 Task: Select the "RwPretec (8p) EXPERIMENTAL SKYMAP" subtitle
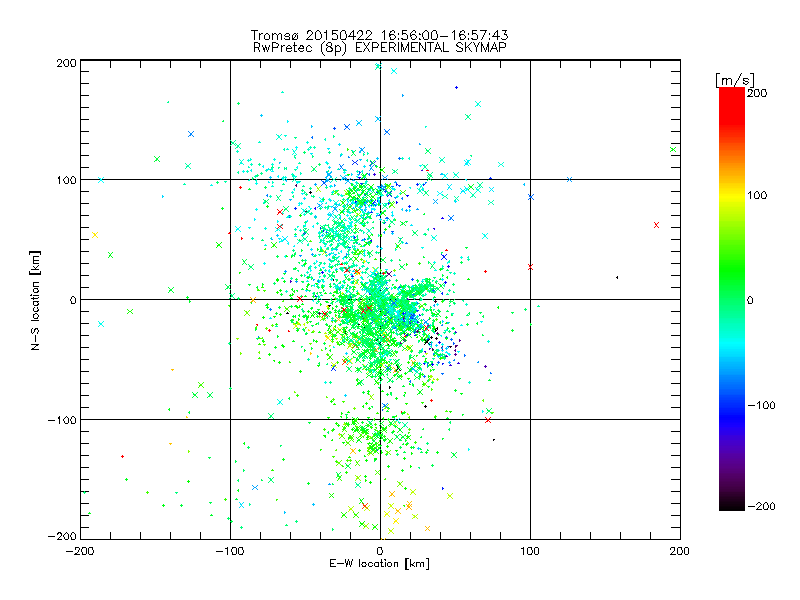pyautogui.click(x=380, y=47)
